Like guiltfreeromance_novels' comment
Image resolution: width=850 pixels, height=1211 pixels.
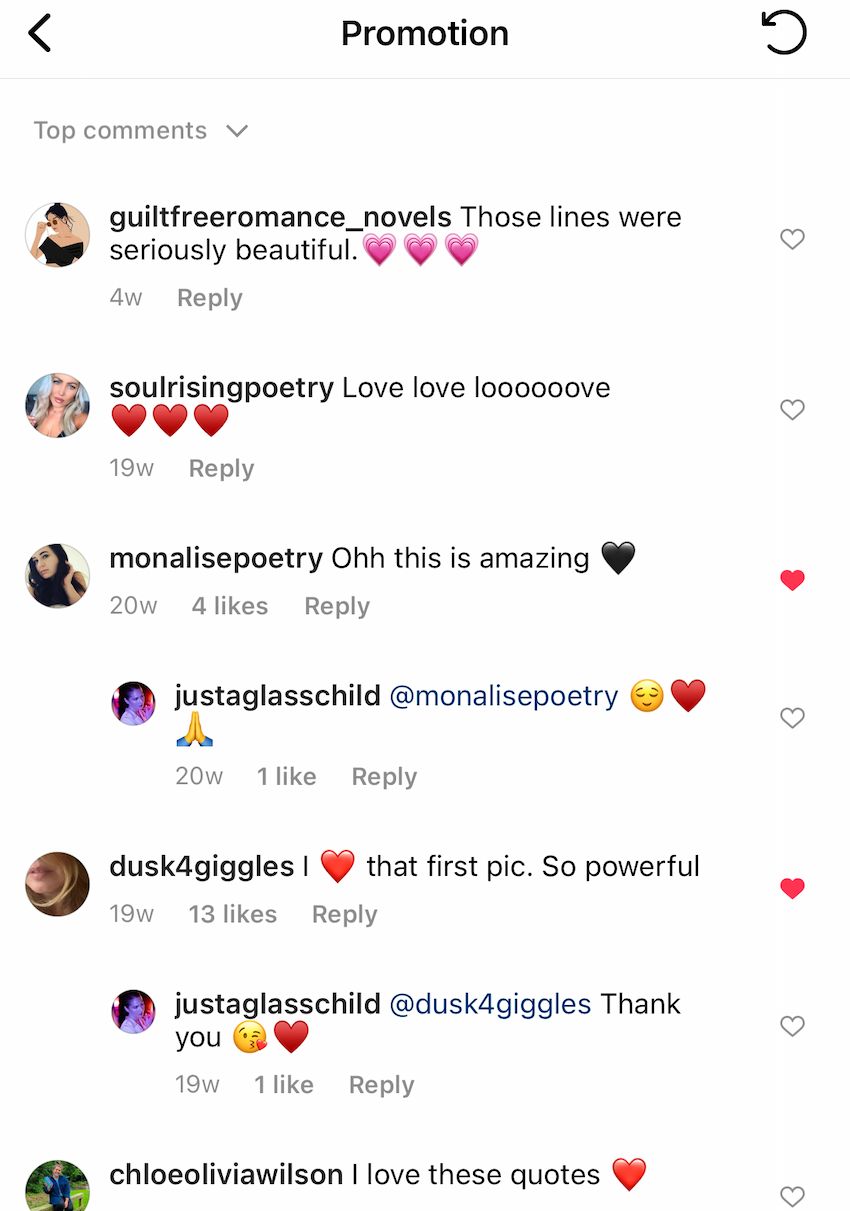point(792,239)
